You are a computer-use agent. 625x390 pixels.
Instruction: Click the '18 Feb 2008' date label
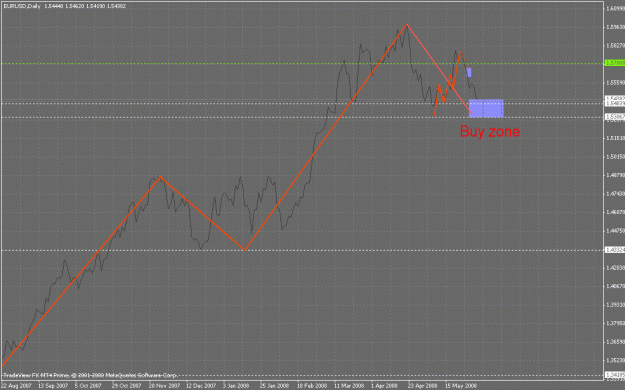pyautogui.click(x=312, y=386)
